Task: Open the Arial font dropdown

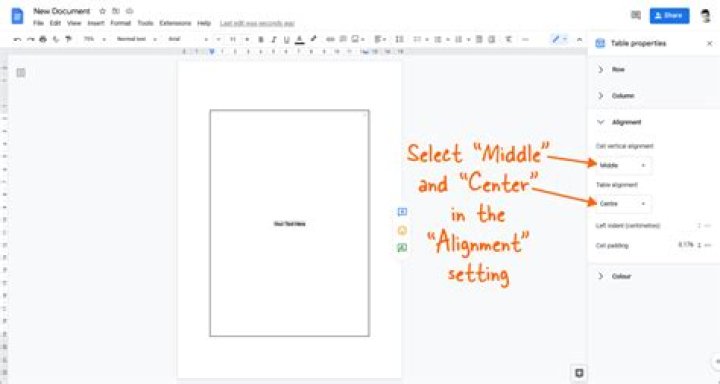Action: [x=188, y=40]
